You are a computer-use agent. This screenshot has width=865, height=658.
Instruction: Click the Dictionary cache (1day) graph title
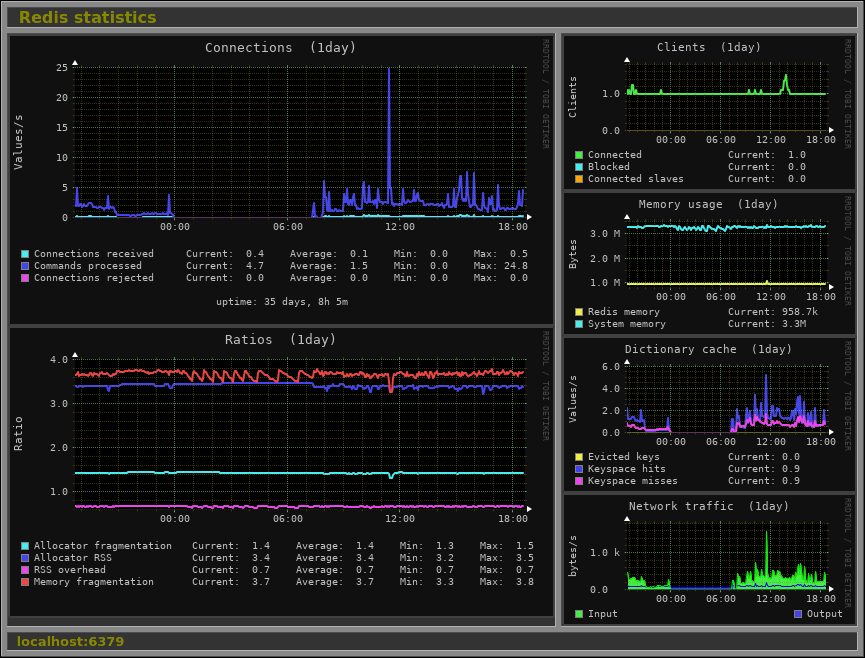708,350
